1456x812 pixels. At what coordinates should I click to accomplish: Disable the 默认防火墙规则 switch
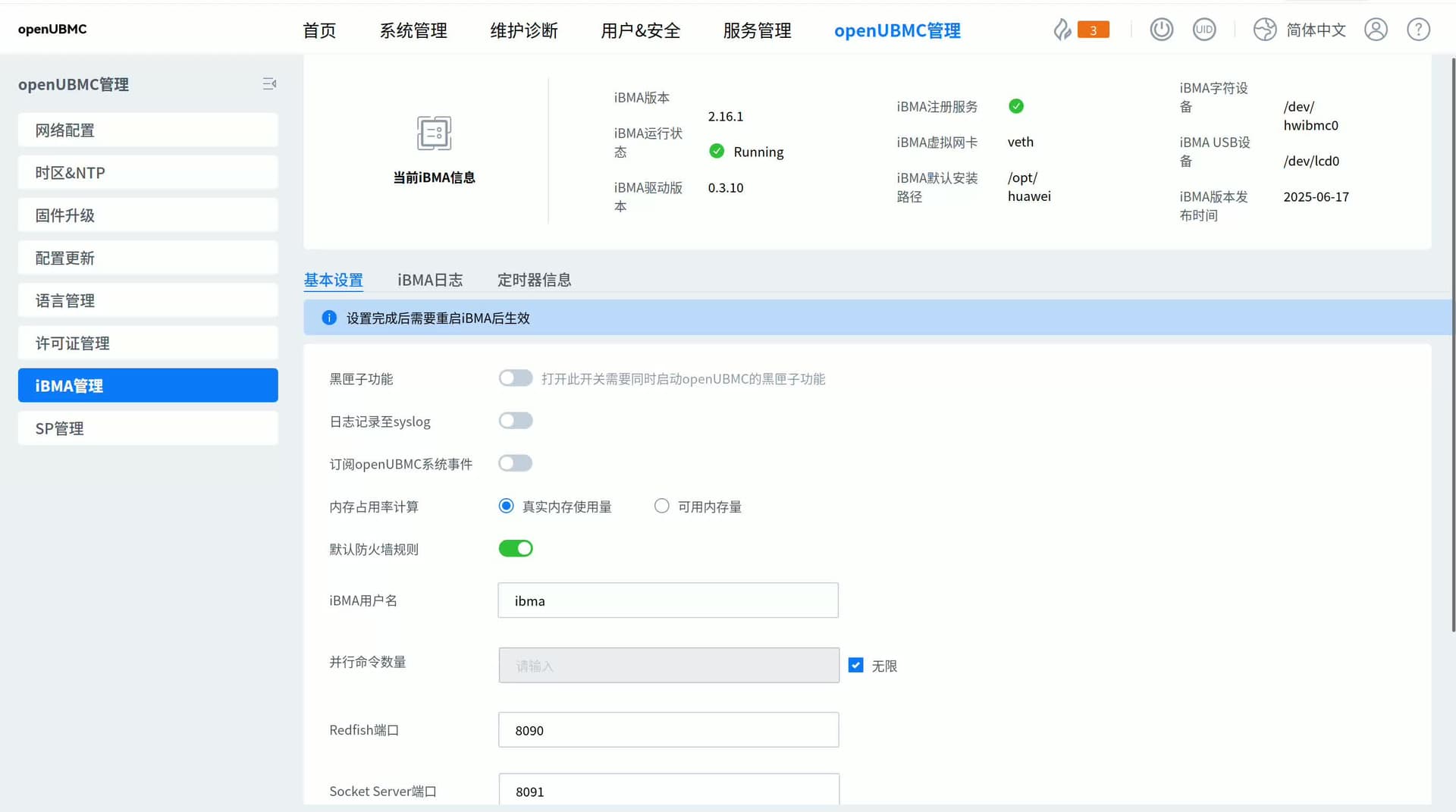(516, 548)
